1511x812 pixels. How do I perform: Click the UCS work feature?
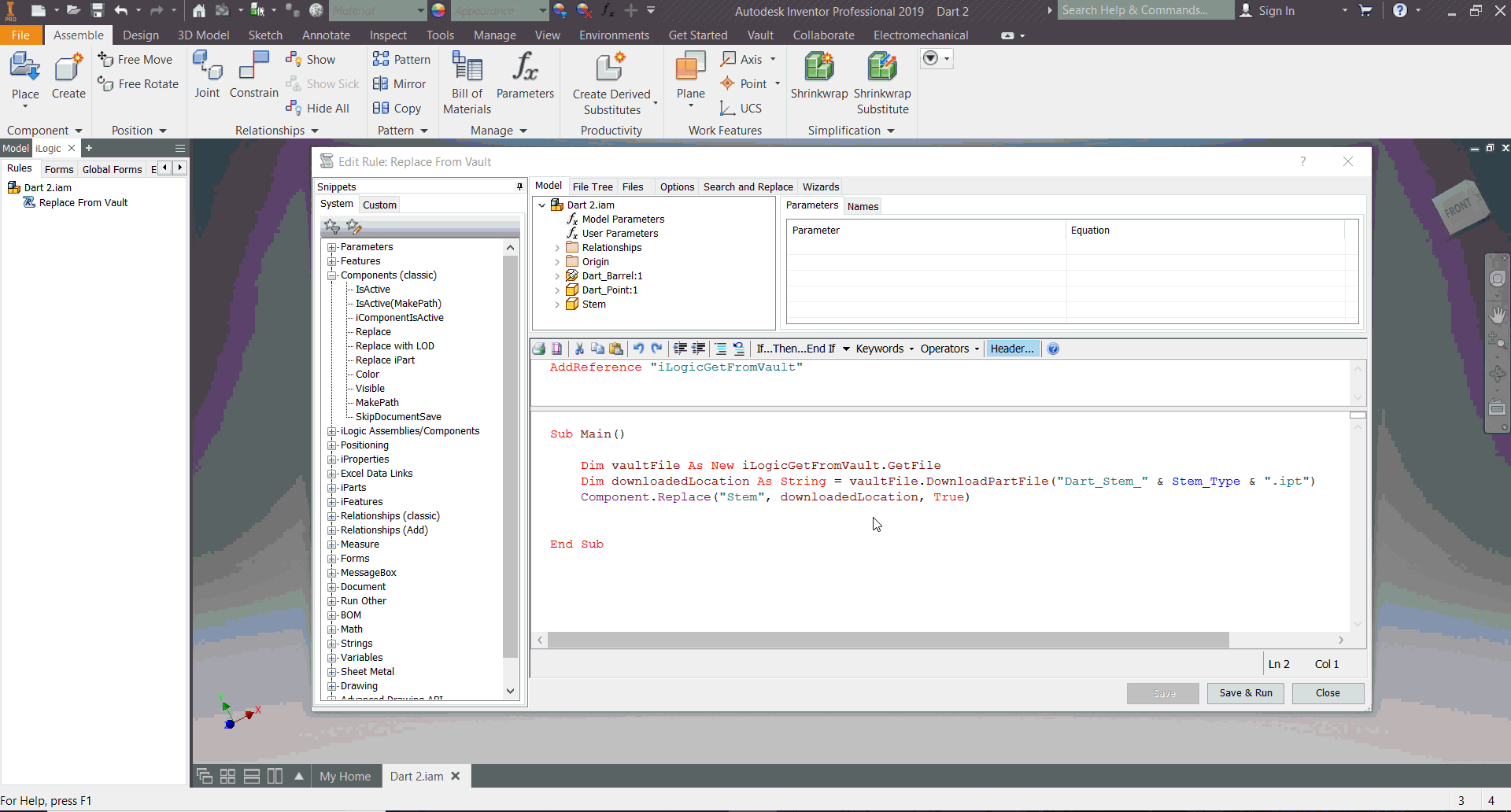point(741,109)
